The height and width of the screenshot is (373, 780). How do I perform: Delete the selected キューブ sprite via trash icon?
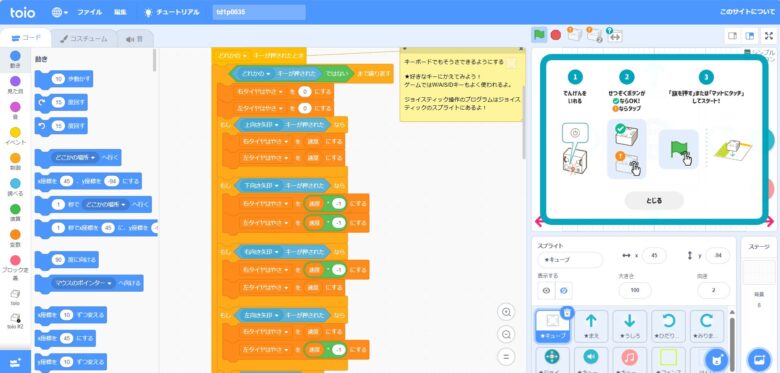pyautogui.click(x=568, y=312)
